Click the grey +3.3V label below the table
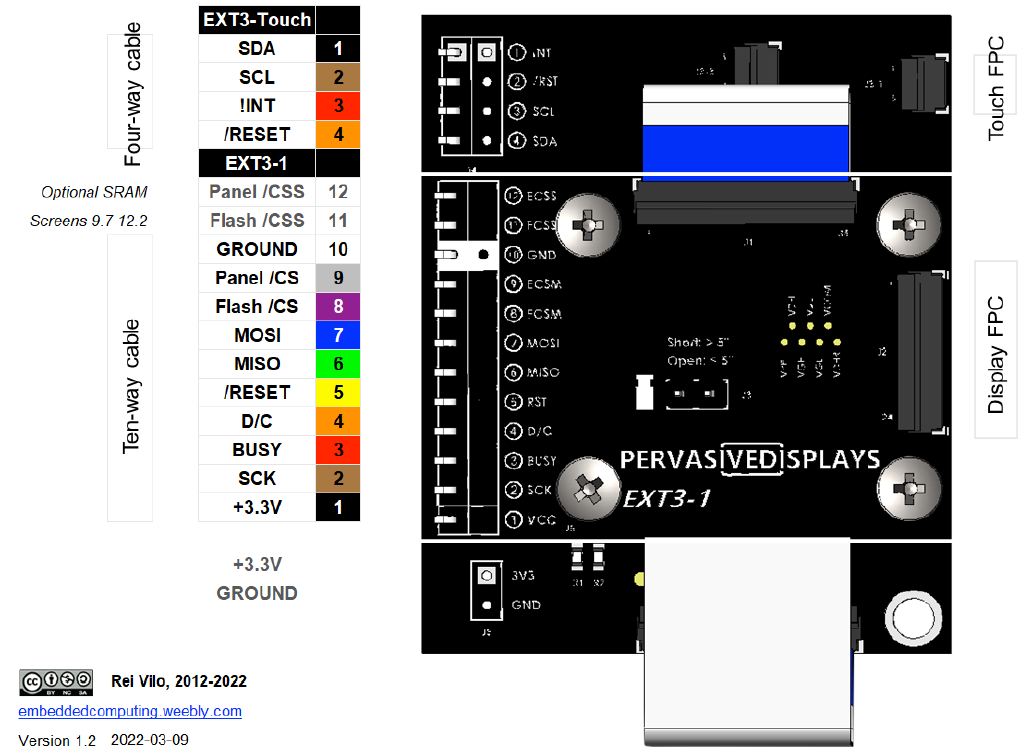The image size is (1026, 754). 257,564
